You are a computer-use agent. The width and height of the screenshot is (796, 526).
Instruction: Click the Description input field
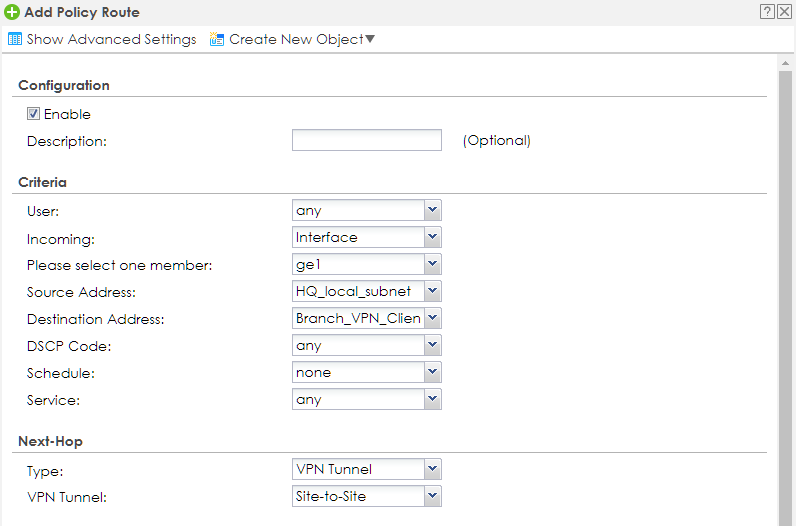[366, 140]
